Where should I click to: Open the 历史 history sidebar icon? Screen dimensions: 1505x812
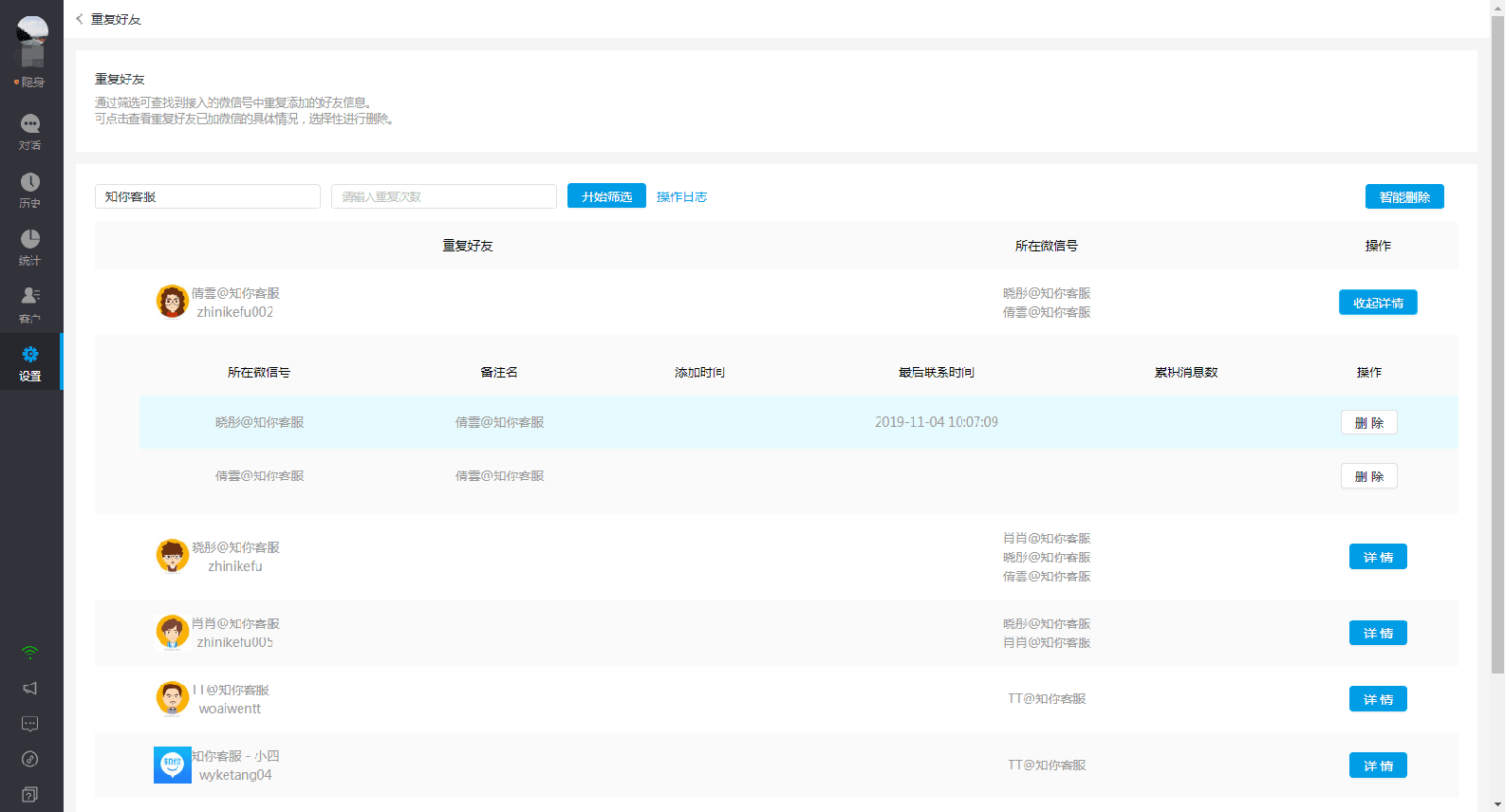[30, 190]
